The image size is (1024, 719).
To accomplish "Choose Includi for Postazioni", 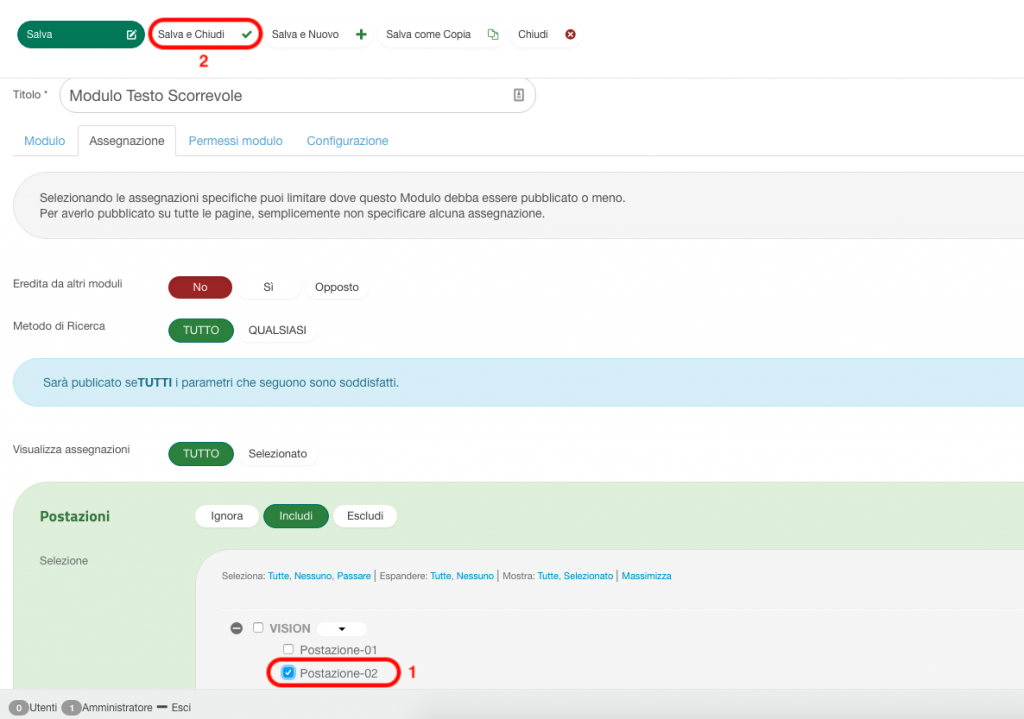I will tap(296, 516).
